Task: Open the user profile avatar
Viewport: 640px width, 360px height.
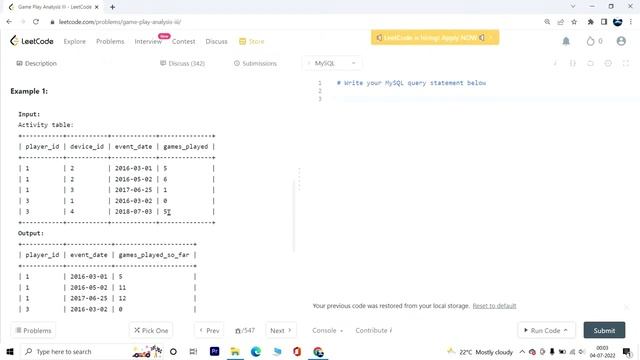Action: (621, 41)
